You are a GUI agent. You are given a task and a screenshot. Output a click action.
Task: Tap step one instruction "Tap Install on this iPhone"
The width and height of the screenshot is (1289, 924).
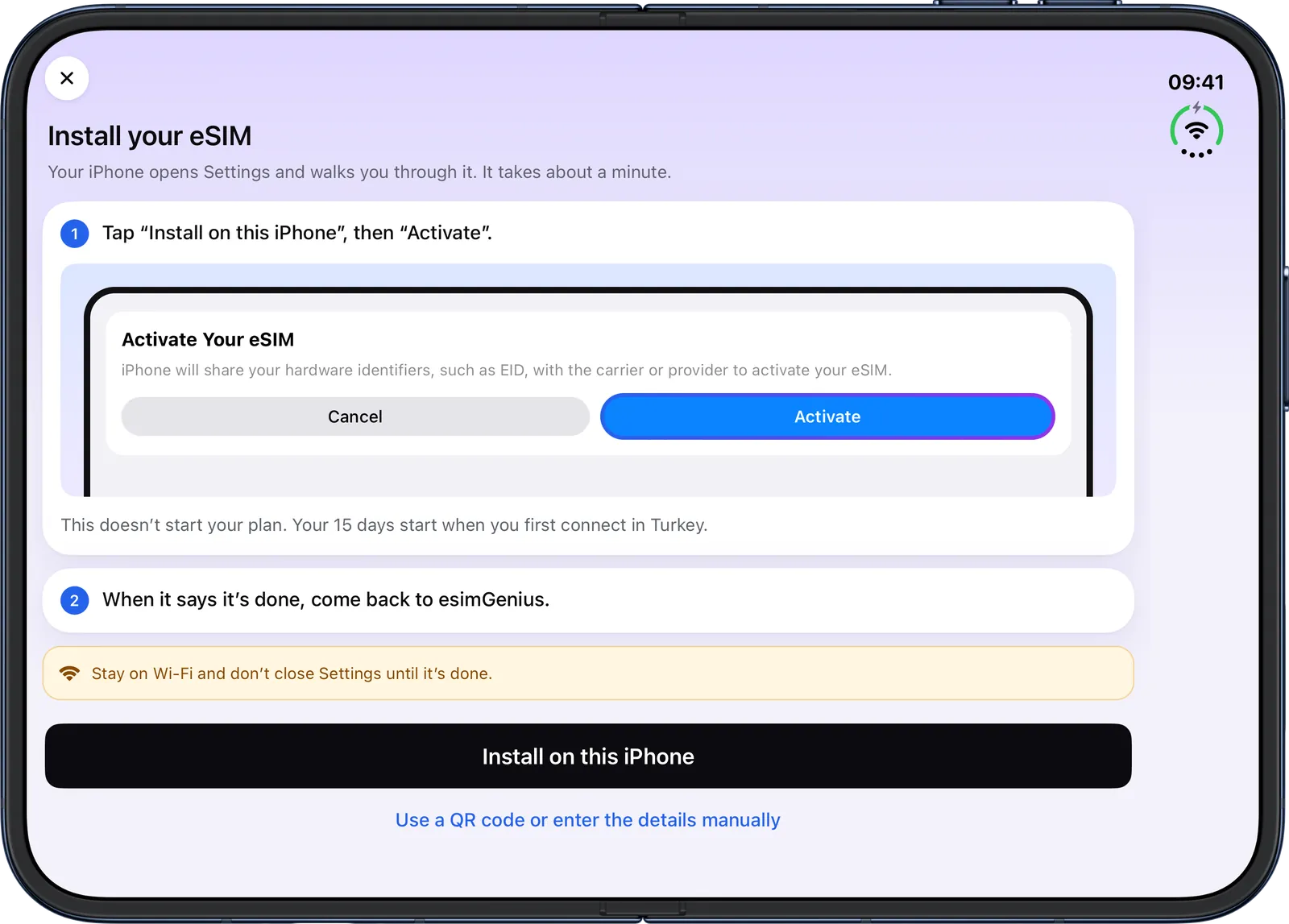coord(297,233)
